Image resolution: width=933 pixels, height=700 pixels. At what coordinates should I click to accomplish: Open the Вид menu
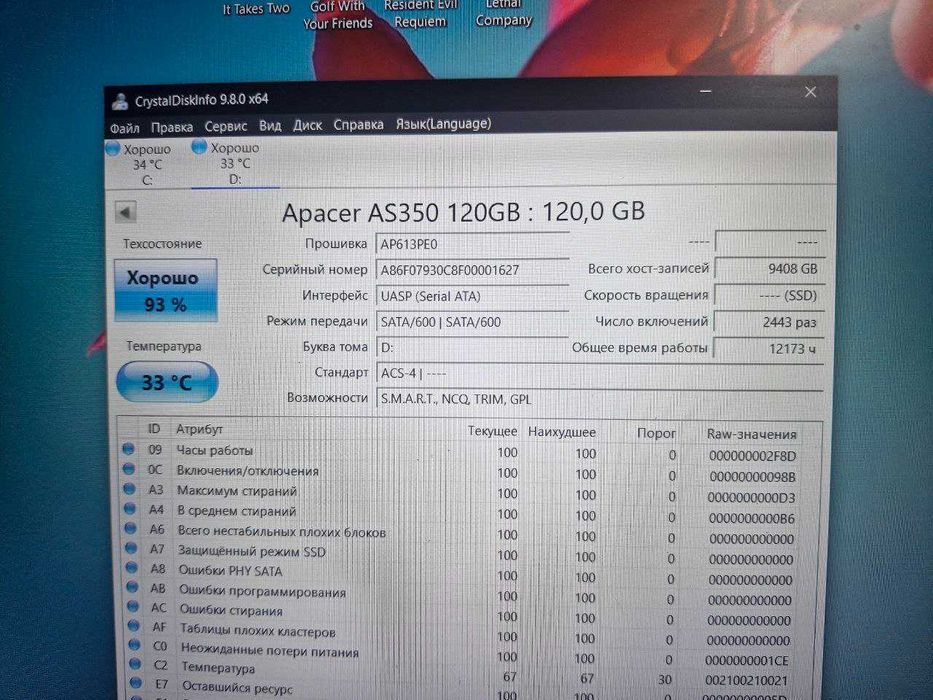[270, 126]
